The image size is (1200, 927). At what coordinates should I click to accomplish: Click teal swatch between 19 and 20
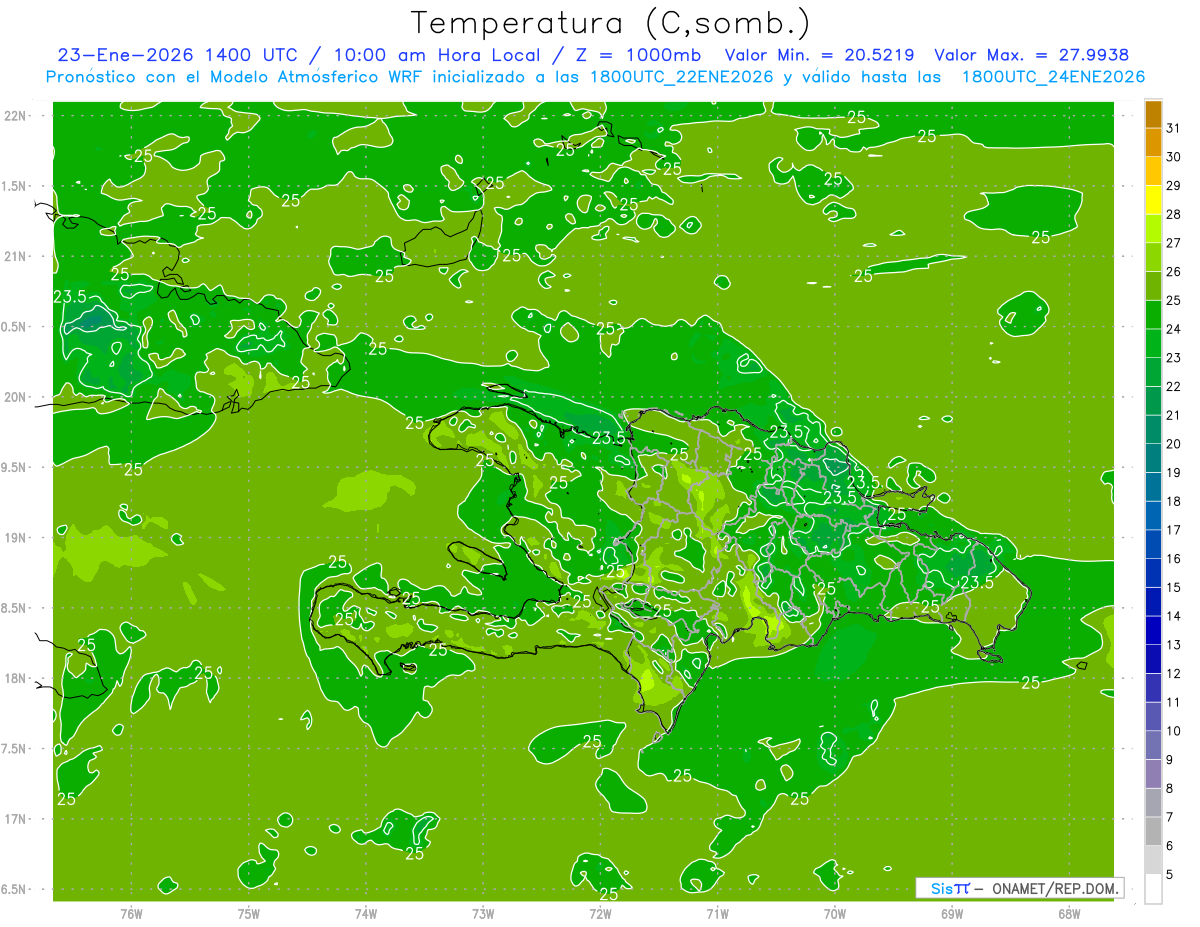[x=1153, y=458]
